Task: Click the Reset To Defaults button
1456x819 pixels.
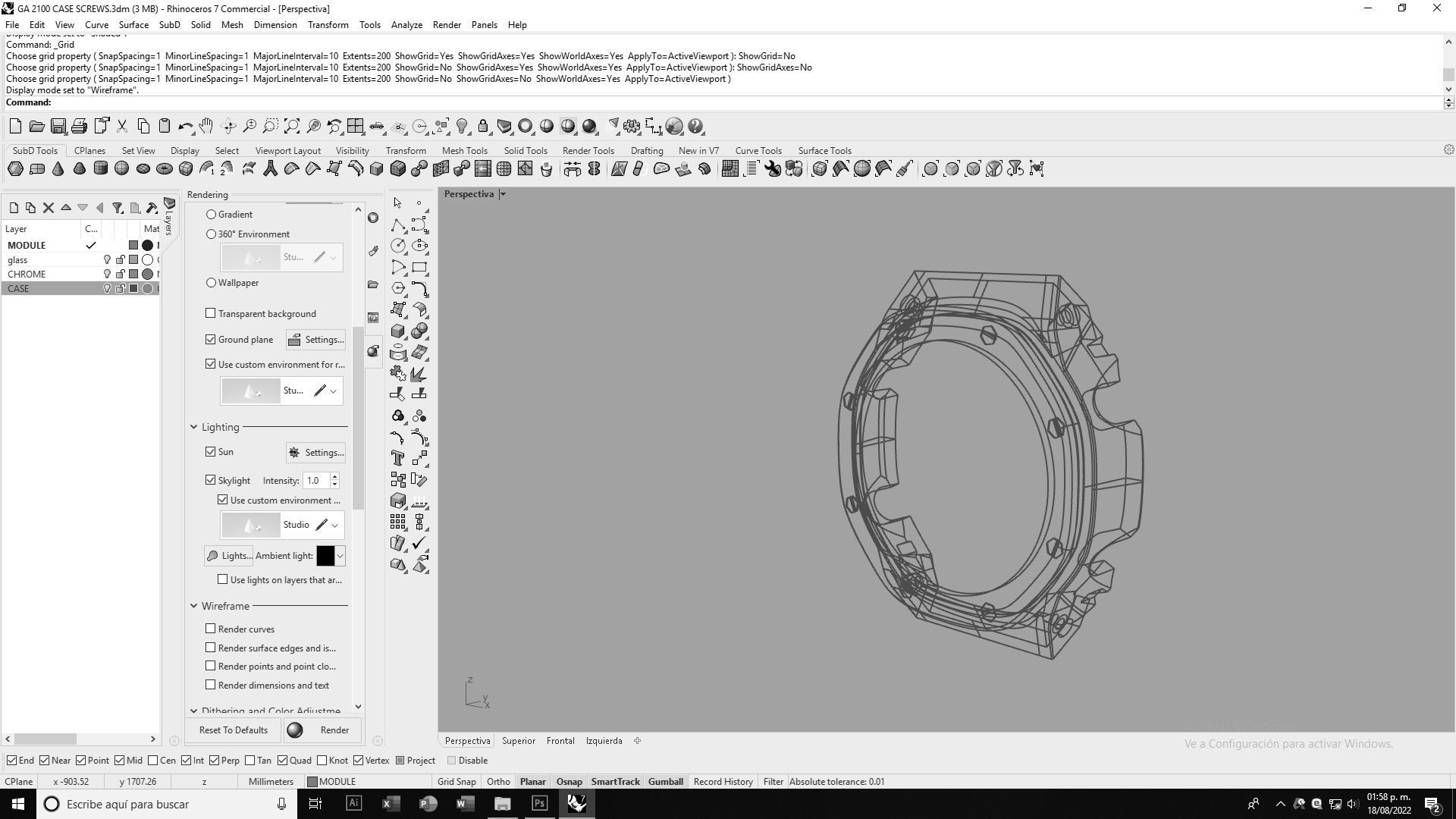Action: 234,730
